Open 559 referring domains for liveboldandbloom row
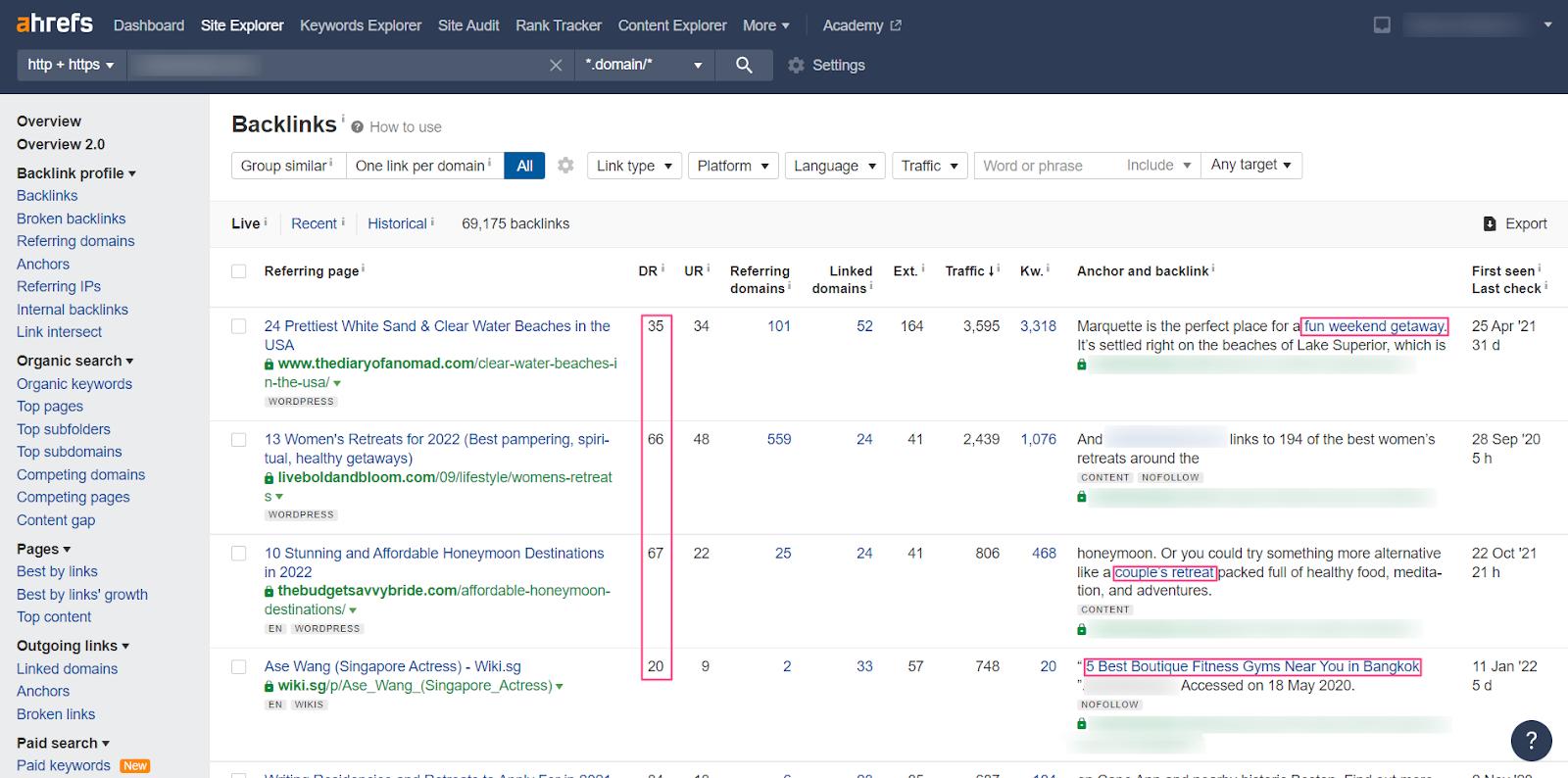The height and width of the screenshot is (778, 1568). 779,439
